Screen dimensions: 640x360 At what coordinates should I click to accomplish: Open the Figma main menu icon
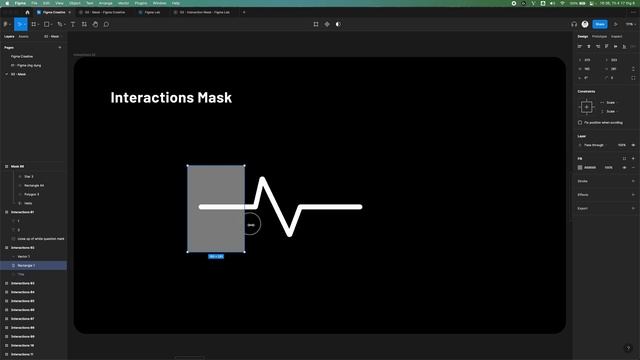click(6, 24)
